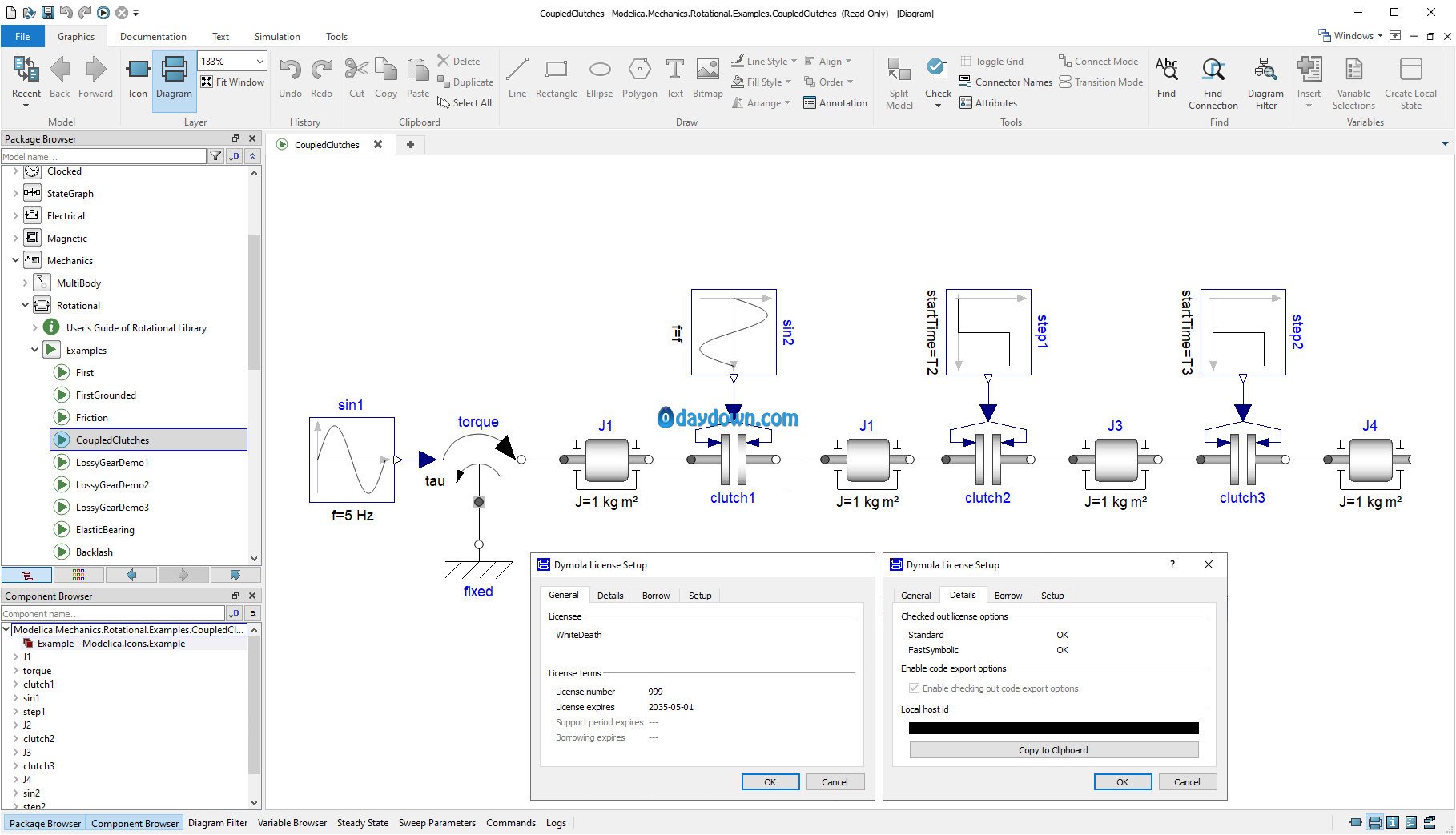Undo the last action

tap(290, 78)
